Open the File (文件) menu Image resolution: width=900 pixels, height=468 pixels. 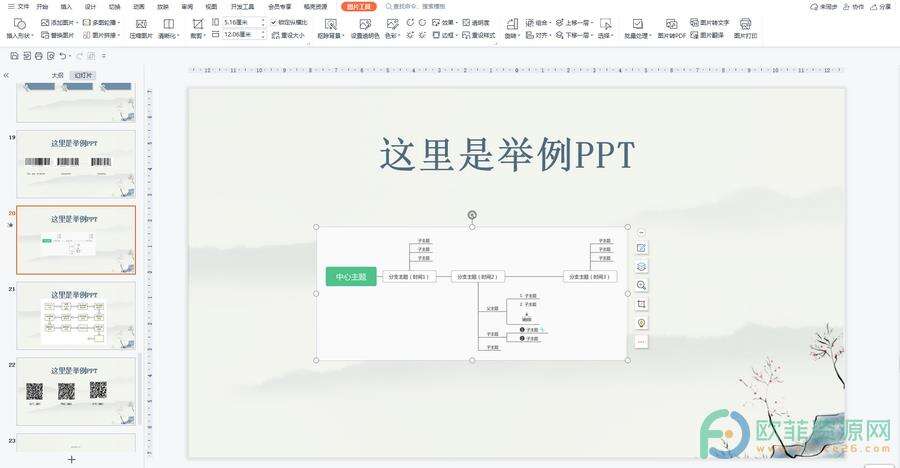pyautogui.click(x=18, y=7)
